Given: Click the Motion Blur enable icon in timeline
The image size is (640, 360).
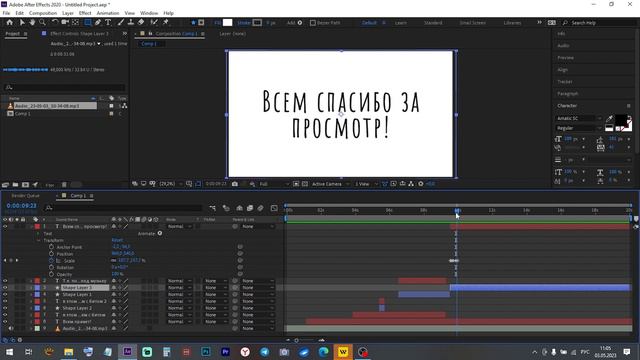Looking at the screenshot, I should 260,208.
